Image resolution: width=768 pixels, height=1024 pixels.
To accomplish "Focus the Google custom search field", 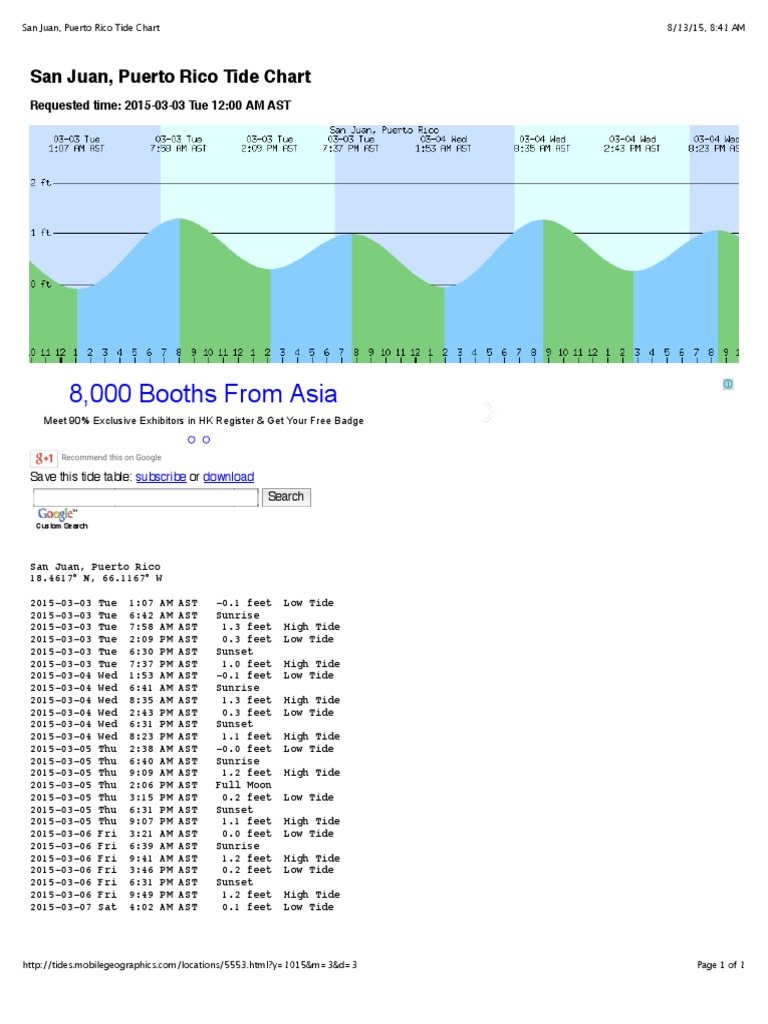I will (146, 498).
